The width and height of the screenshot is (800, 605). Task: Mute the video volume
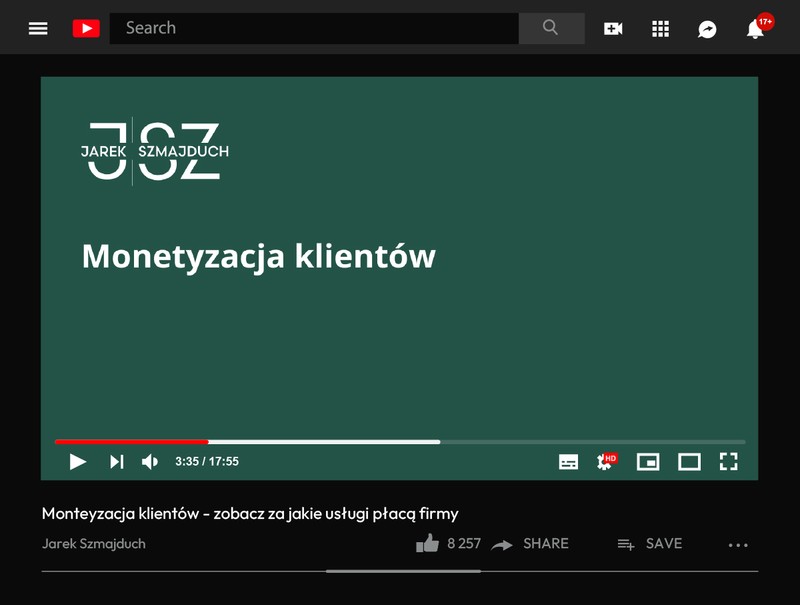coord(150,462)
